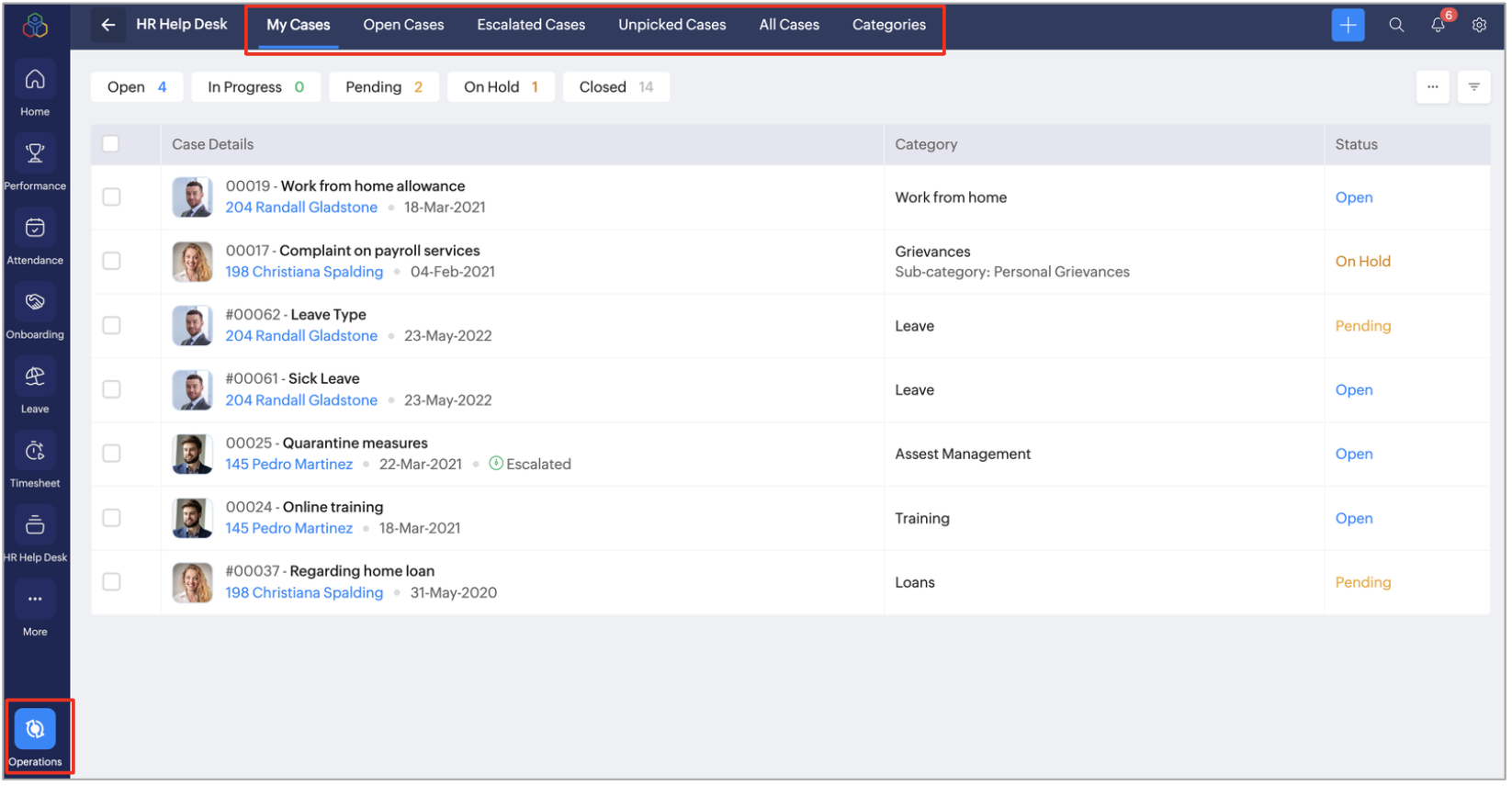The width and height of the screenshot is (1512, 786).
Task: Select checkbox for Quarantine measures case
Action: pyautogui.click(x=112, y=455)
